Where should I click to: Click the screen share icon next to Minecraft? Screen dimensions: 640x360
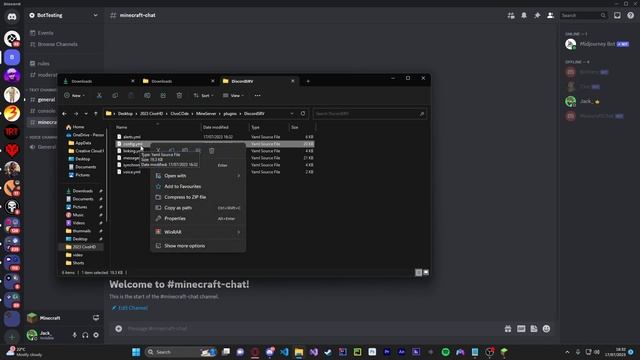96,318
